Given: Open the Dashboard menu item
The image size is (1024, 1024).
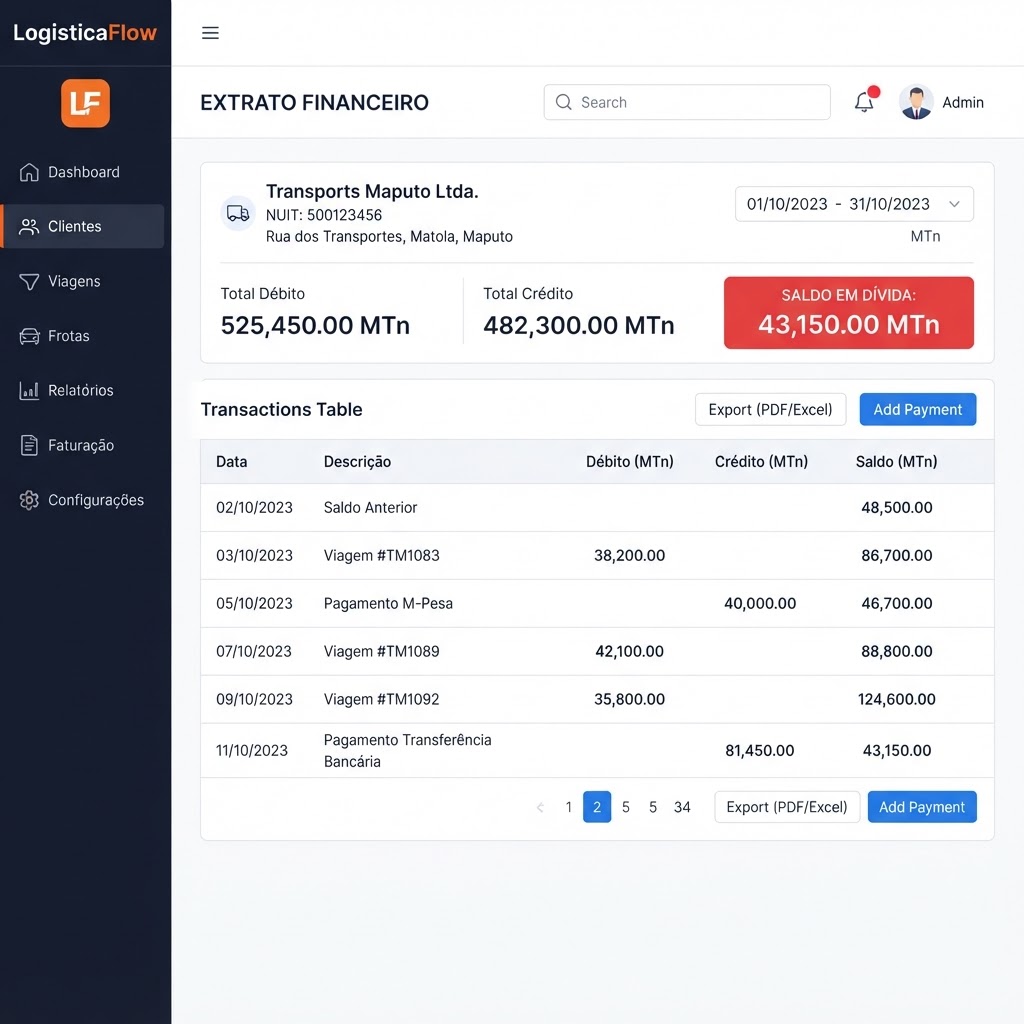Looking at the screenshot, I should (x=83, y=172).
